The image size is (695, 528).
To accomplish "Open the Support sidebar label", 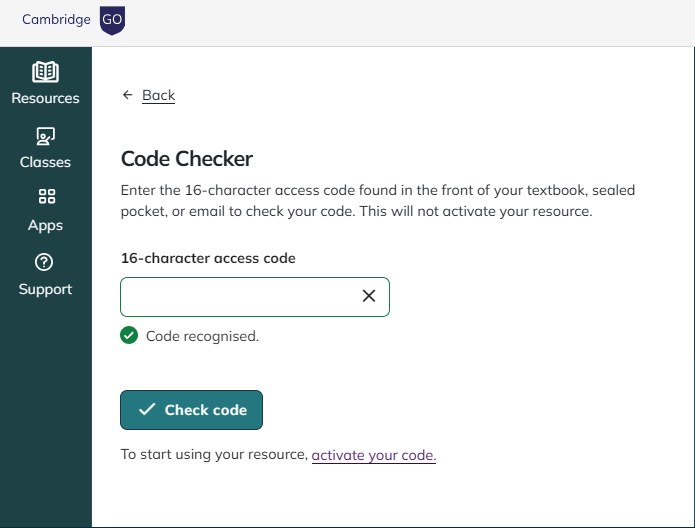I will pyautogui.click(x=45, y=289).
